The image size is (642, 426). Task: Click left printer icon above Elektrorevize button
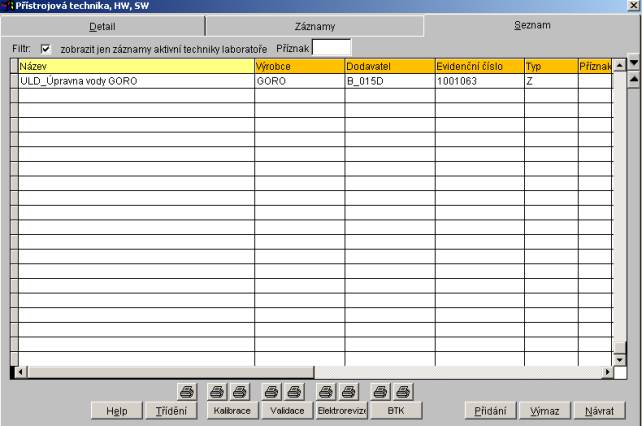click(x=325, y=393)
